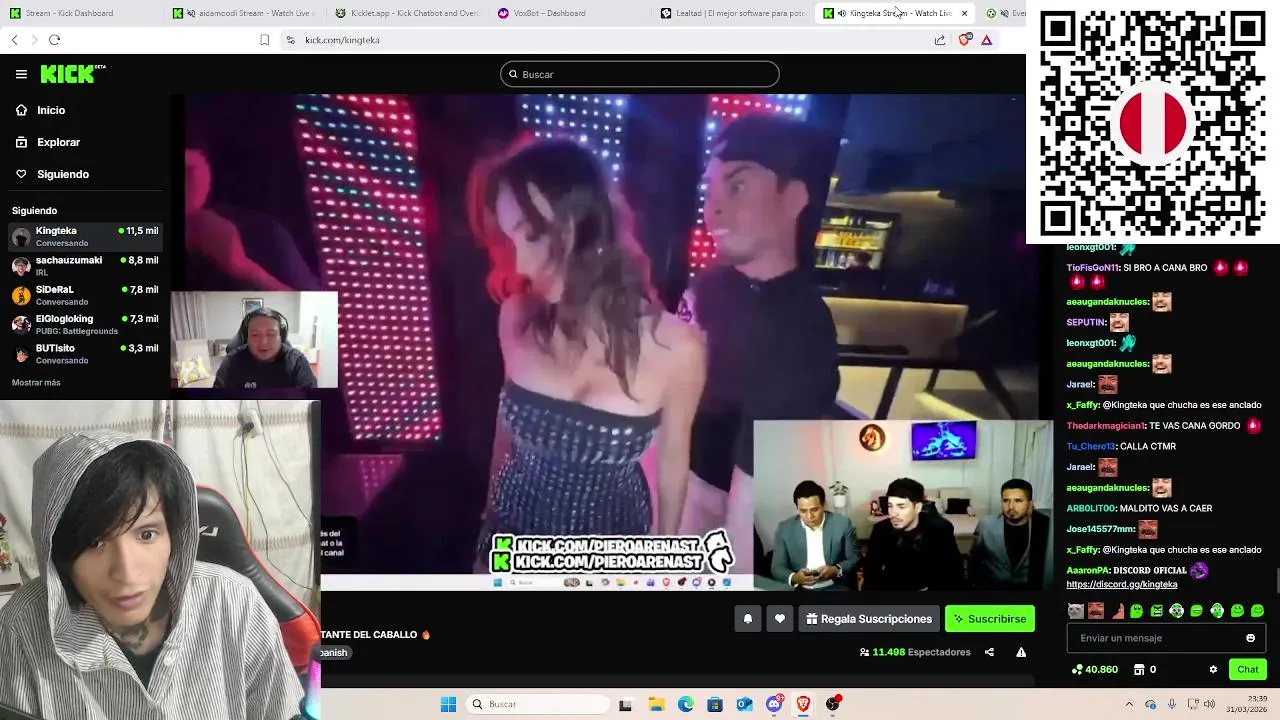The image size is (1280, 720).
Task: Click Thedarkmagician username in chat
Action: click(x=1105, y=426)
